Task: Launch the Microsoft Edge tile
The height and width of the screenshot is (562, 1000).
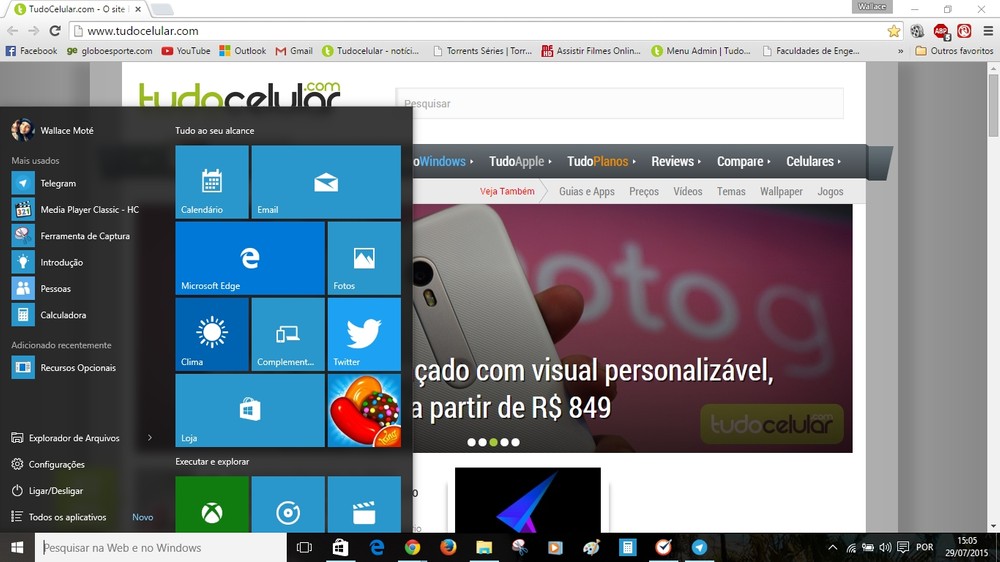Action: (250, 258)
